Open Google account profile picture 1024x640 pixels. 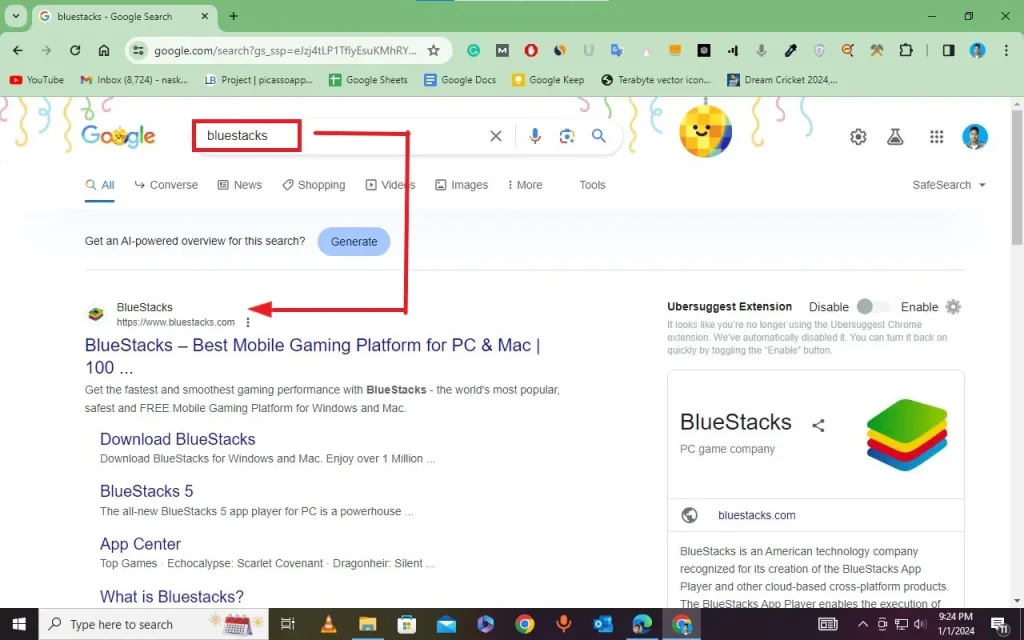[x=974, y=136]
